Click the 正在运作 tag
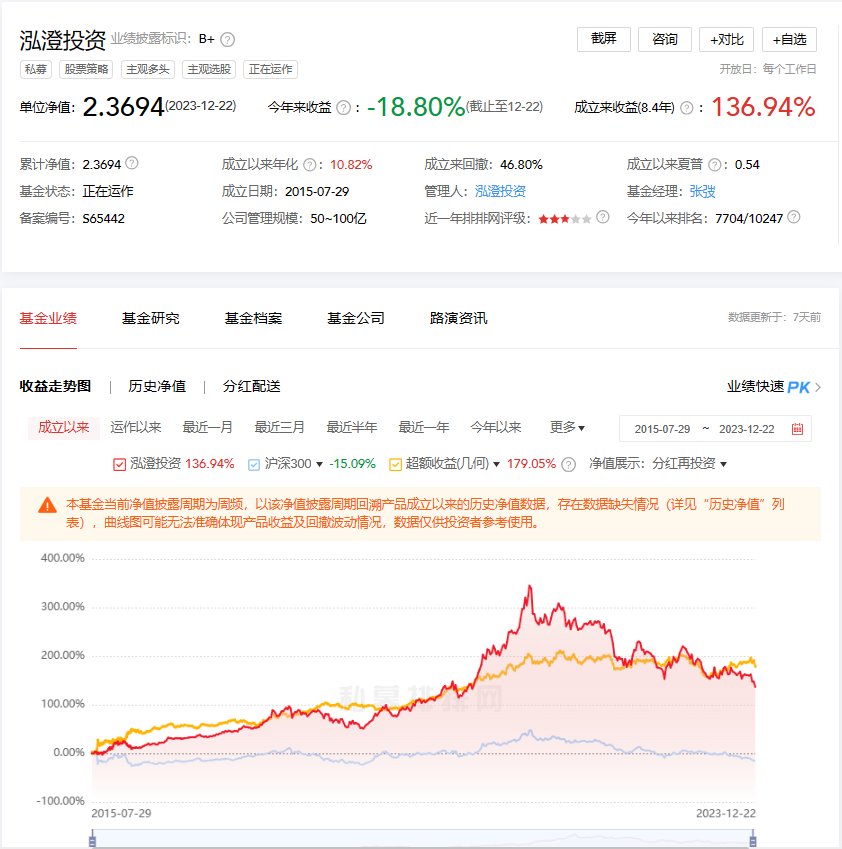Screen dimensions: 842x849 point(270,69)
